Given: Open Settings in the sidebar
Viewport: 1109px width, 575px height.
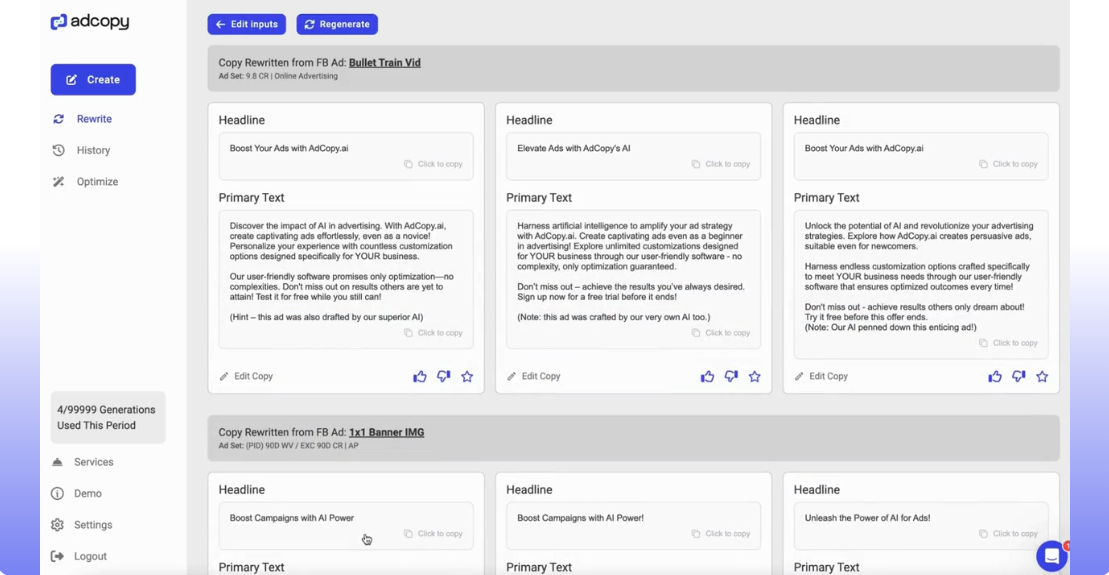Looking at the screenshot, I should pyautogui.click(x=93, y=525).
